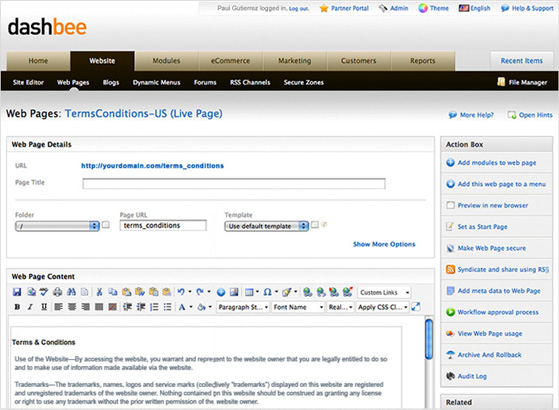The image size is (559, 410).
Task: Click the image manager icon
Action: (x=234, y=292)
